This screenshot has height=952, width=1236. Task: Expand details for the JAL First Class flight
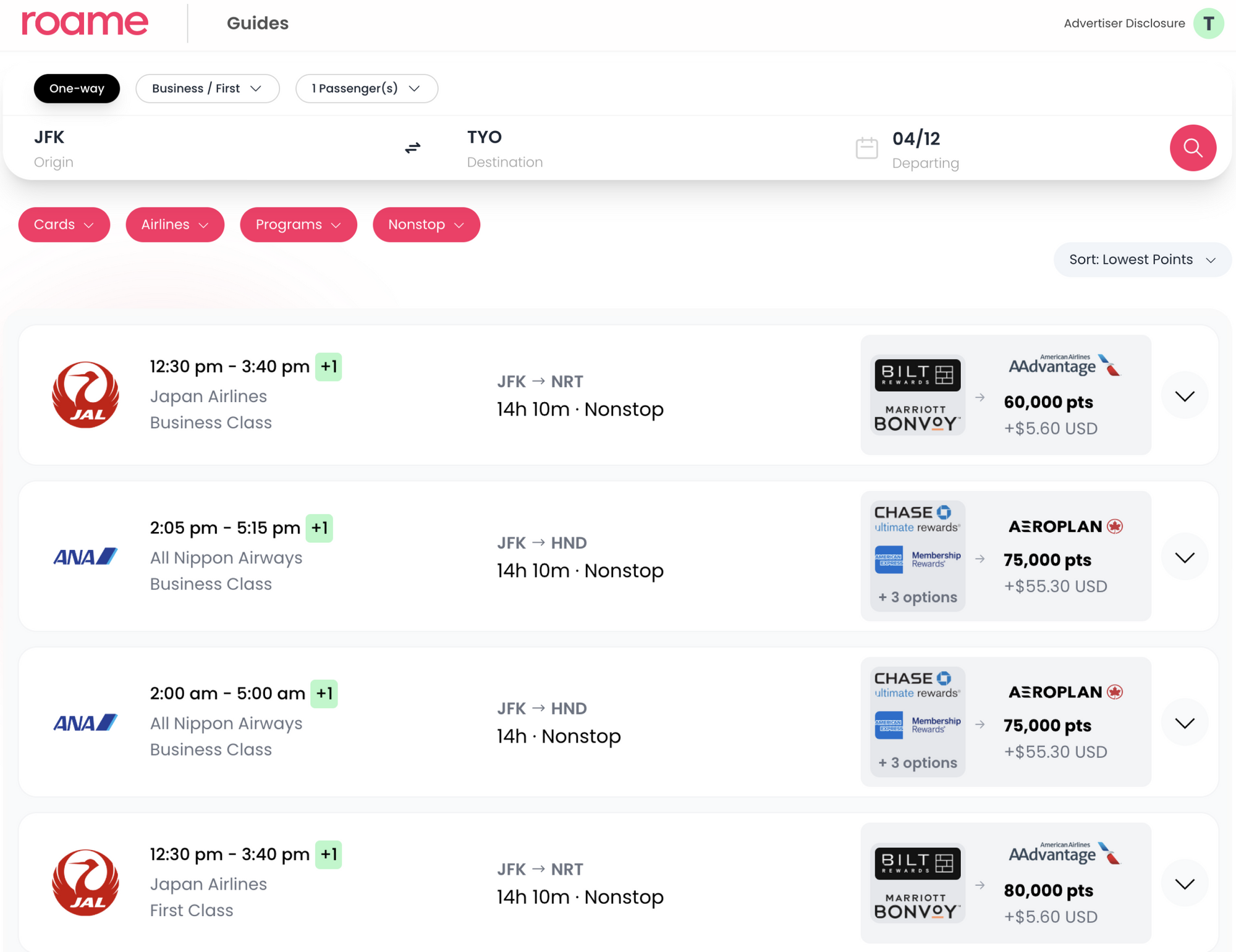click(1184, 883)
